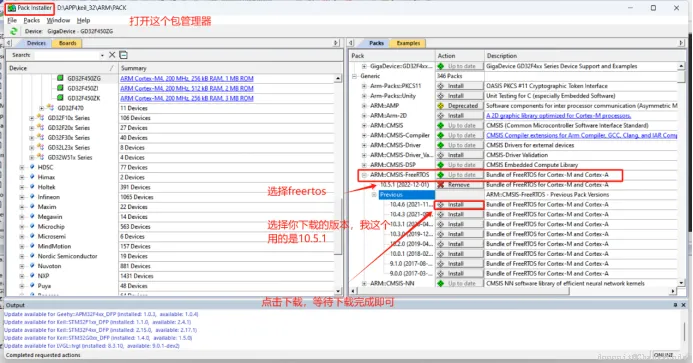The width and height of the screenshot is (693, 363).
Task: Click the green refresh packs icon
Action: [14, 31]
